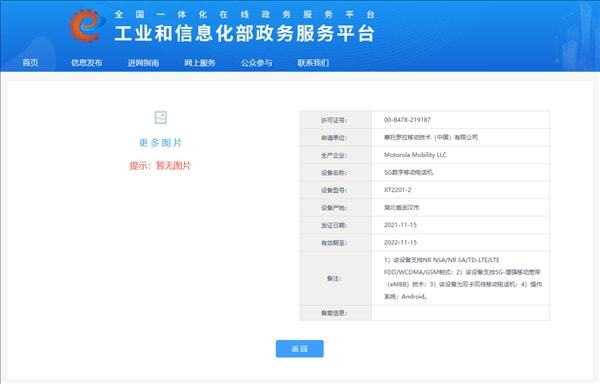Select the 进网指南 navigation item

(x=143, y=63)
